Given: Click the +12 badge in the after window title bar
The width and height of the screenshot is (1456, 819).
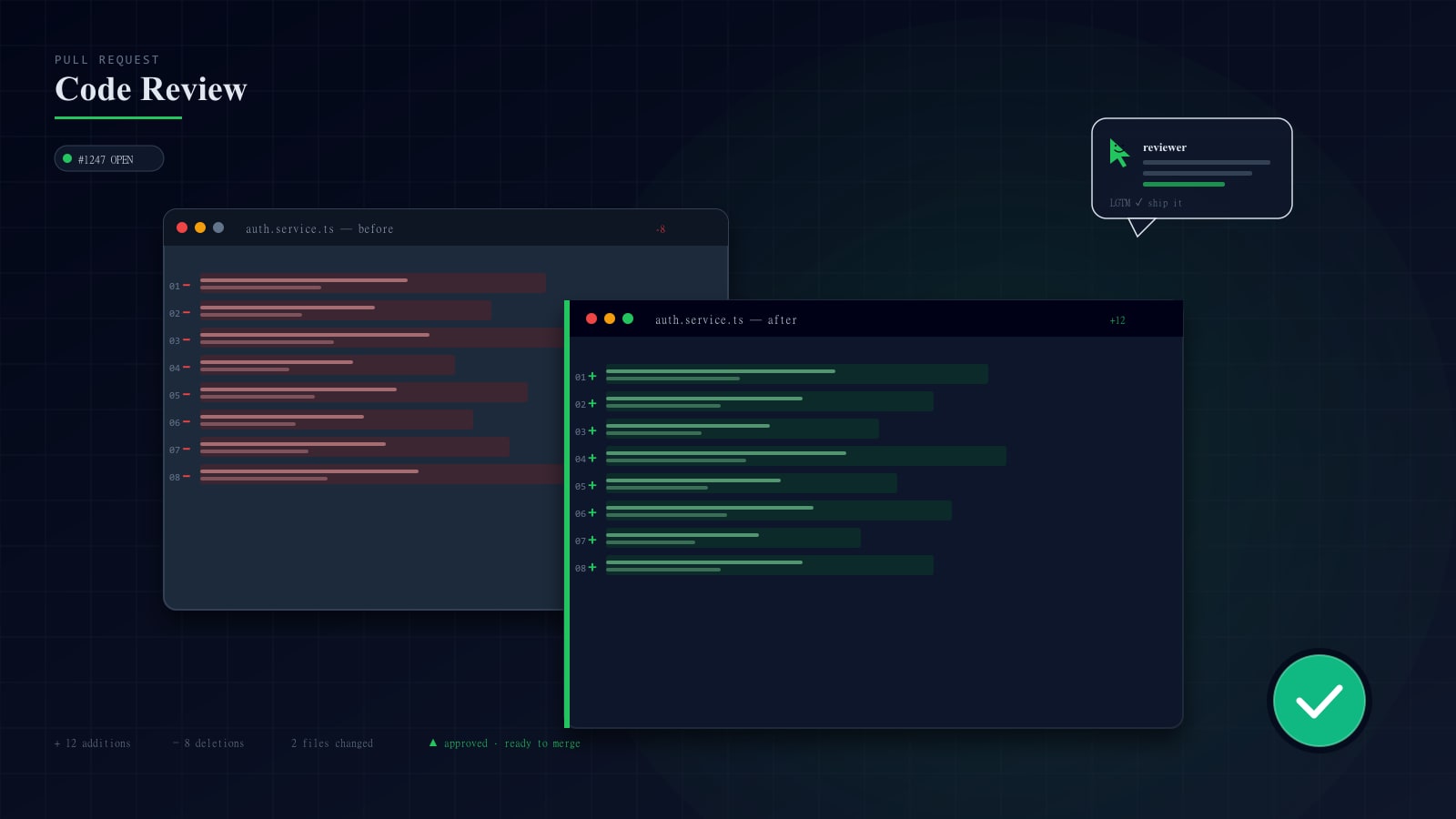Looking at the screenshot, I should [1117, 319].
